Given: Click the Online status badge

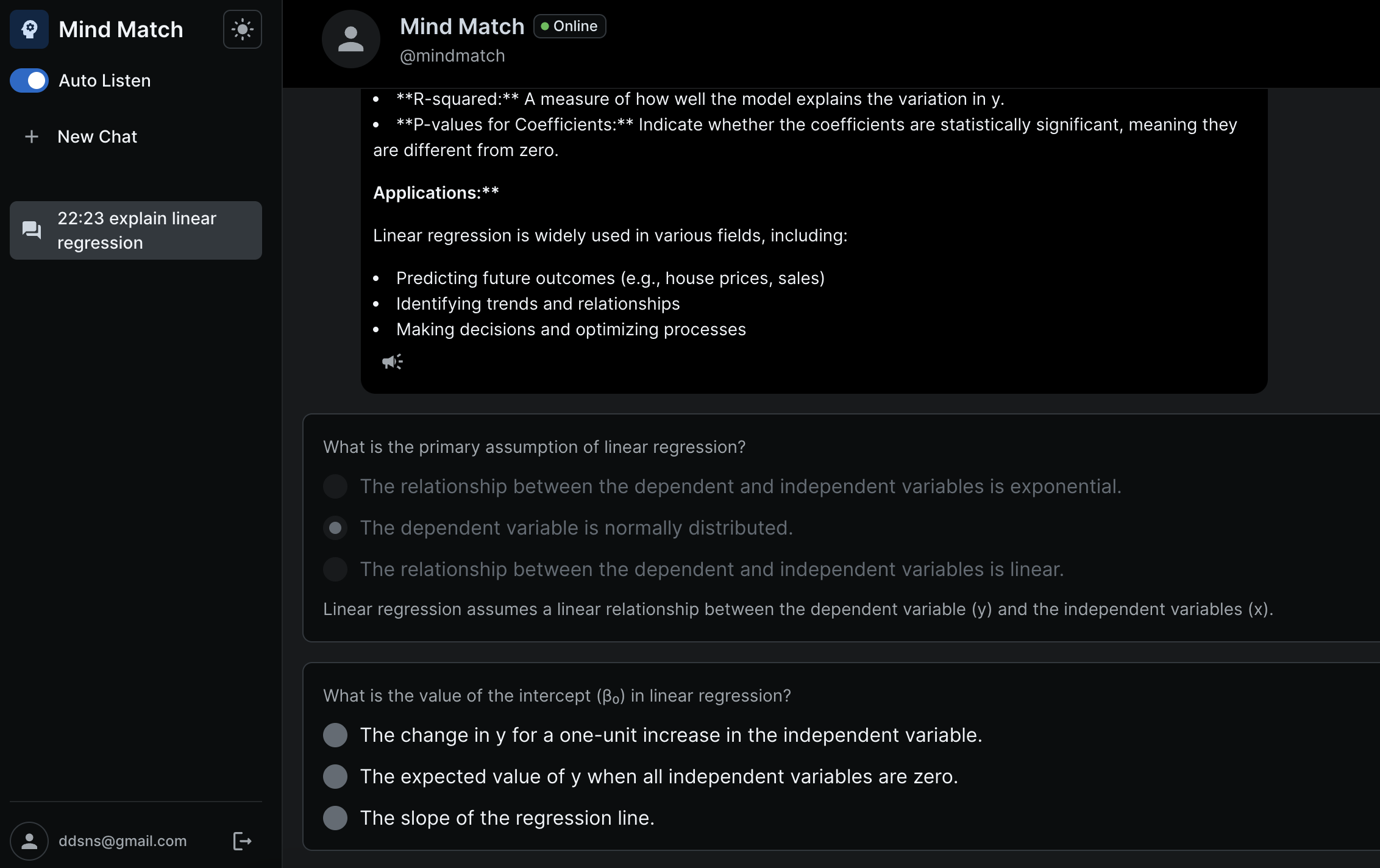Looking at the screenshot, I should [x=569, y=26].
